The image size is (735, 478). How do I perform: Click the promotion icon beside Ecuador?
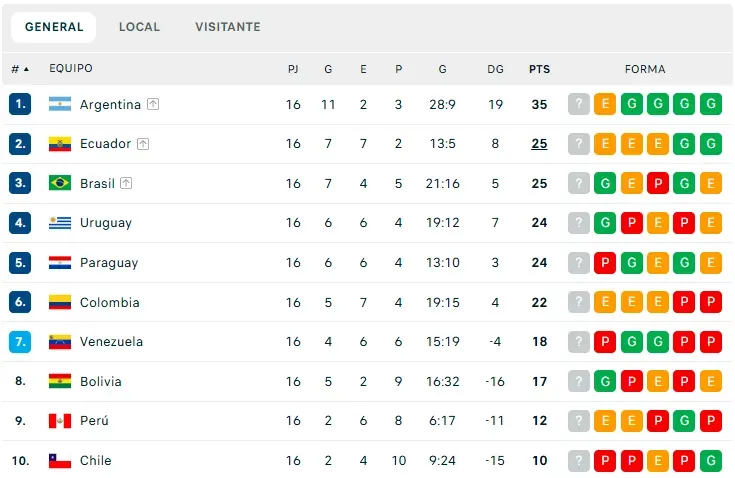click(143, 144)
